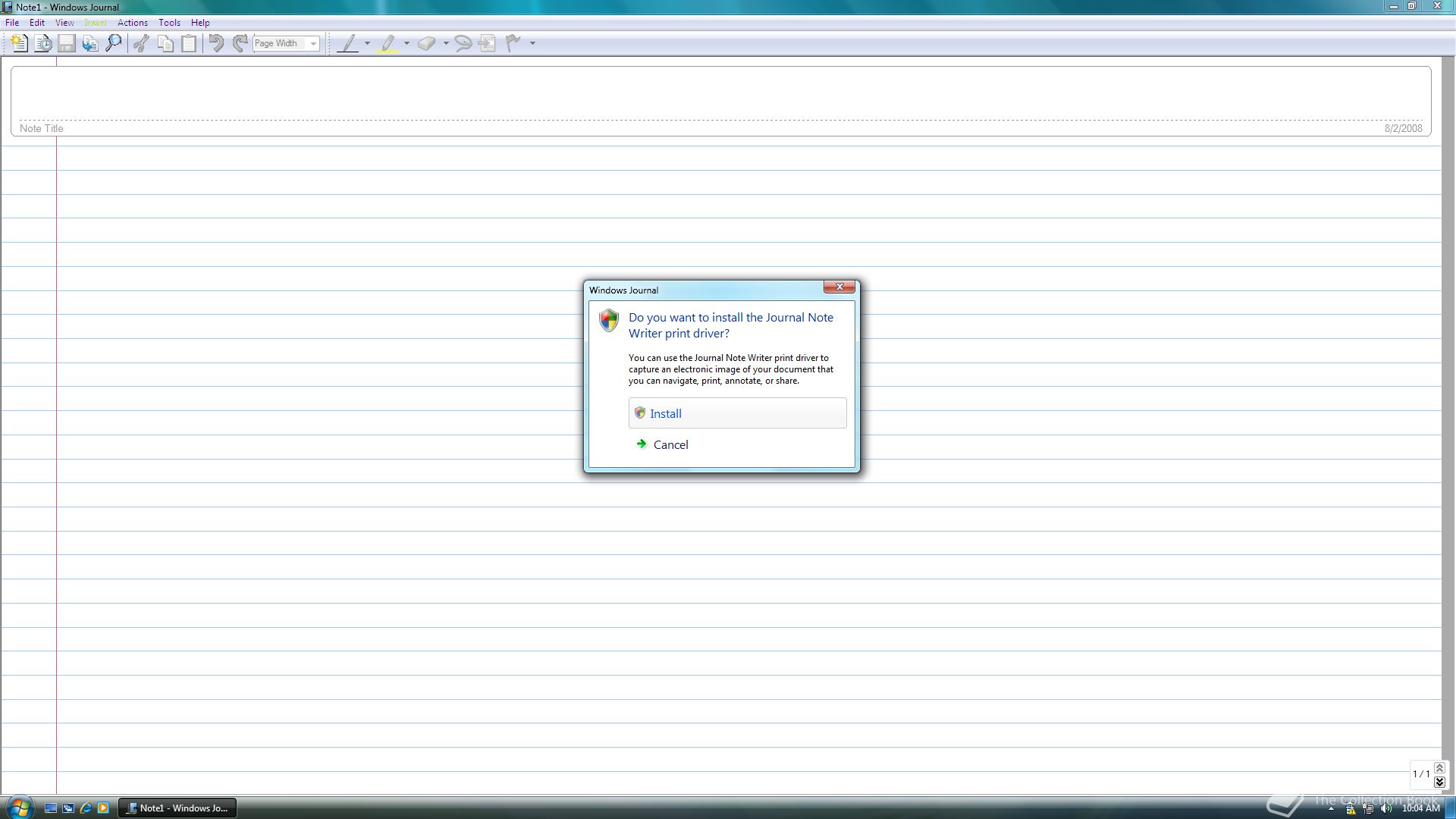Viewport: 1456px width, 819px height.
Task: Select the Lasso selection tool
Action: [x=463, y=43]
